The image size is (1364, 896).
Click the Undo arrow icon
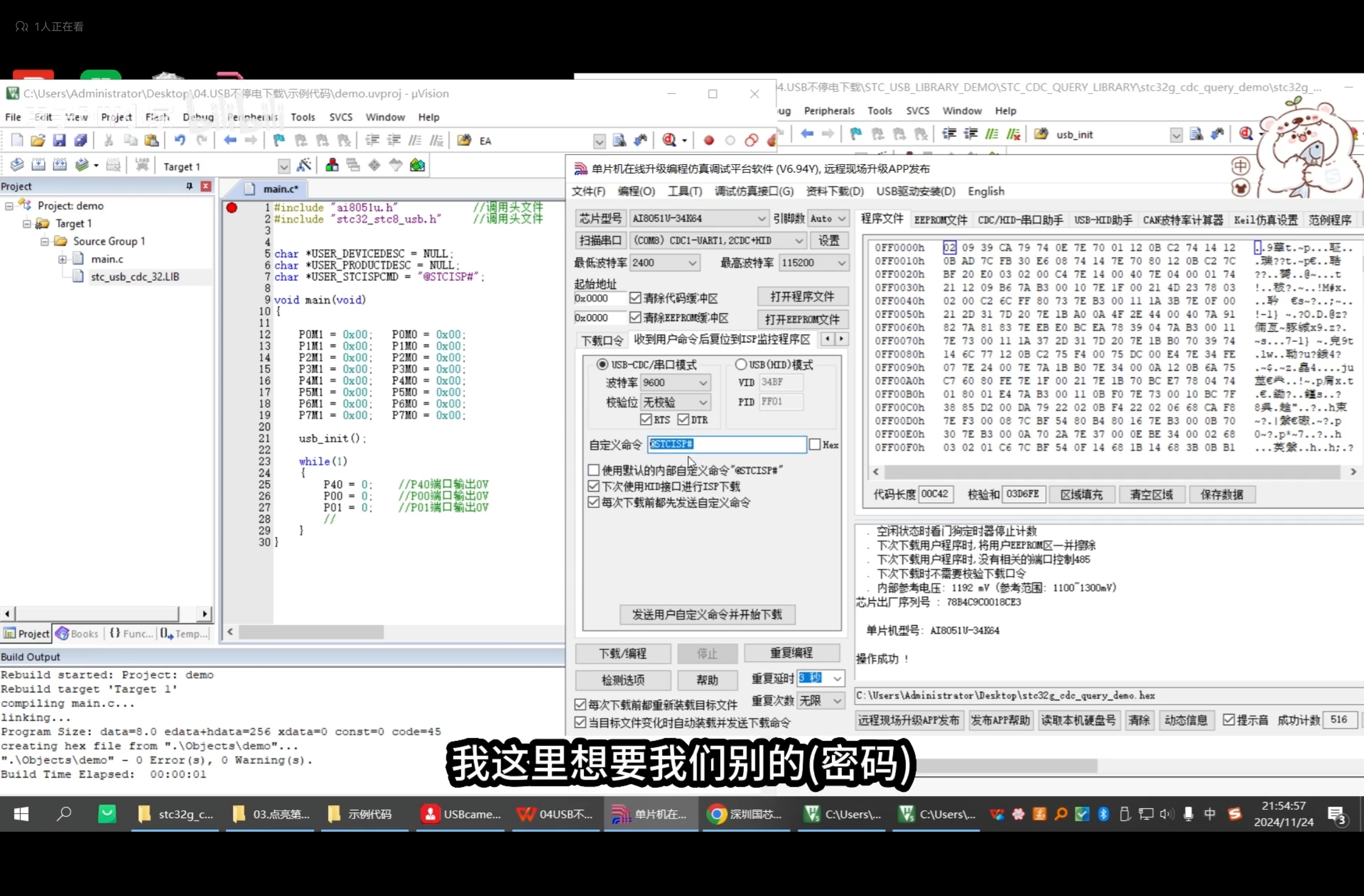coord(180,140)
